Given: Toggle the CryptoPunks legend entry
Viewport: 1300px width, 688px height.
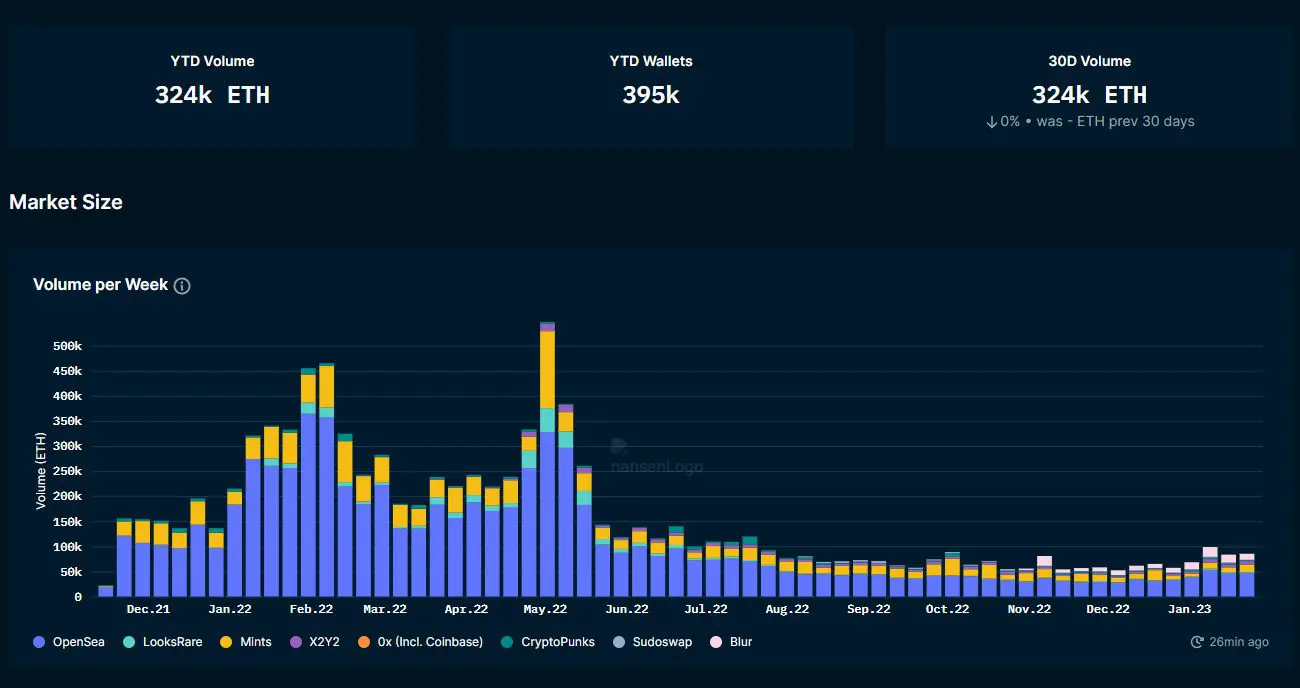Looking at the screenshot, I should pos(547,642).
